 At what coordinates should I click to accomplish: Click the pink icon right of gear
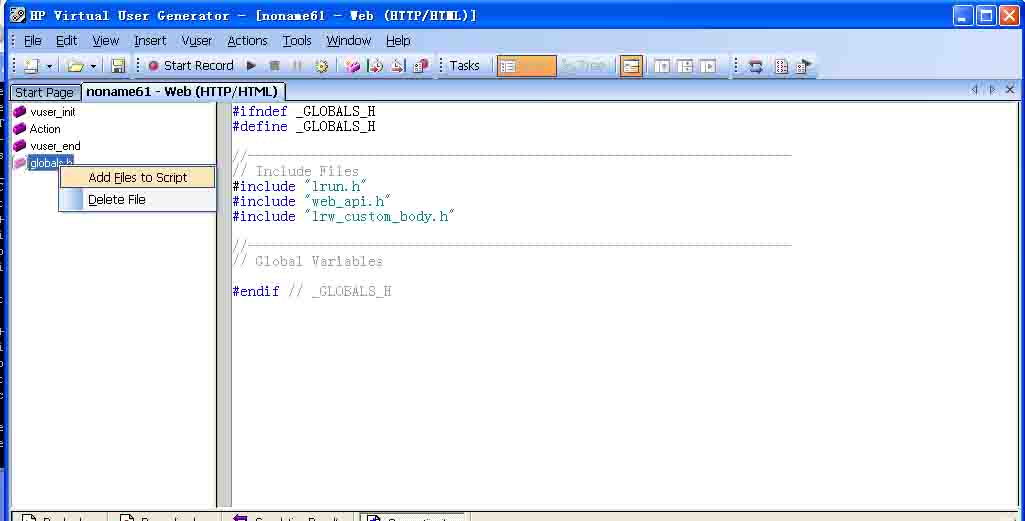(x=353, y=65)
